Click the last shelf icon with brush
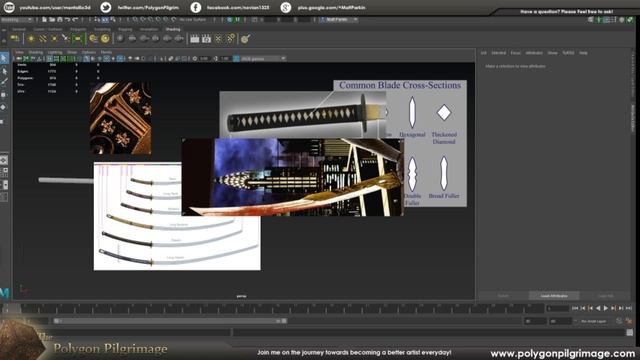This screenshot has width=640, height=360. [x=245, y=39]
